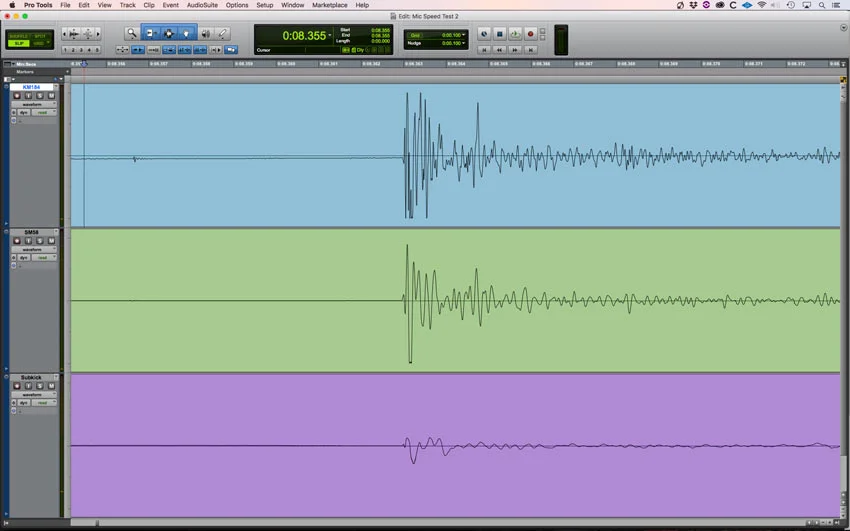Open the Marketplace menu

point(330,5)
